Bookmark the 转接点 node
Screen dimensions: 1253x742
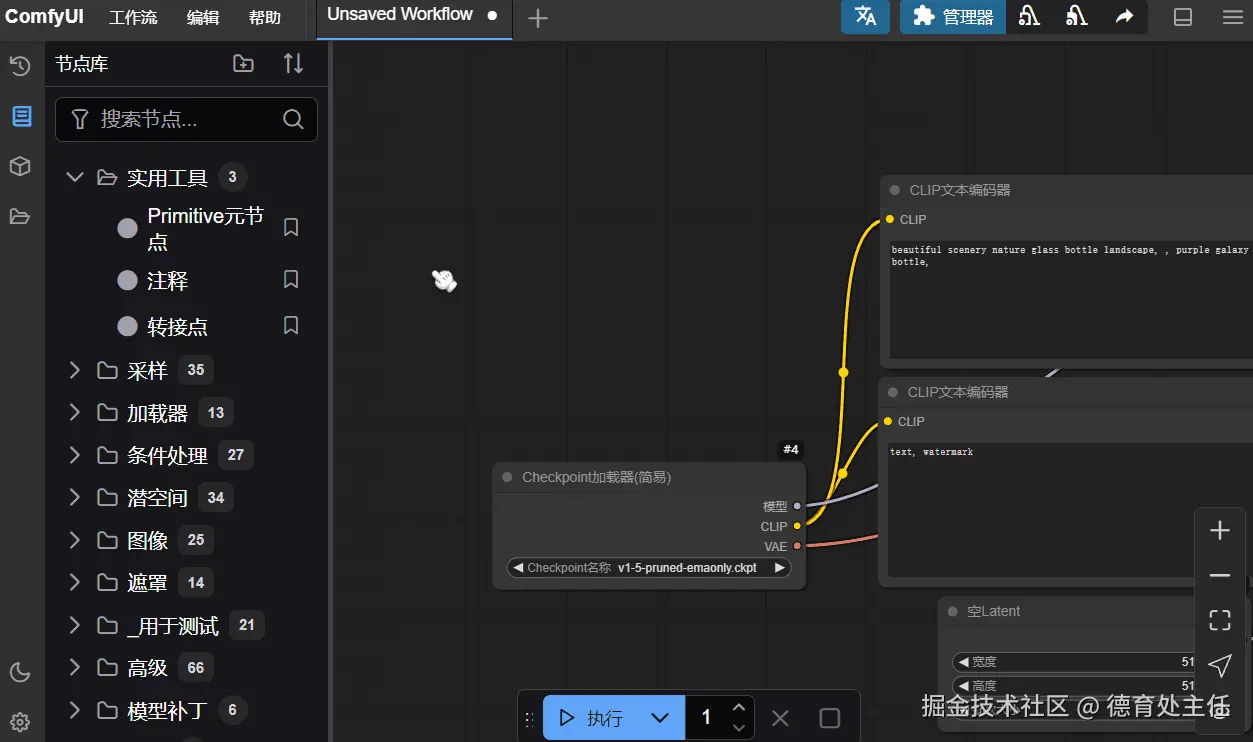click(x=291, y=326)
